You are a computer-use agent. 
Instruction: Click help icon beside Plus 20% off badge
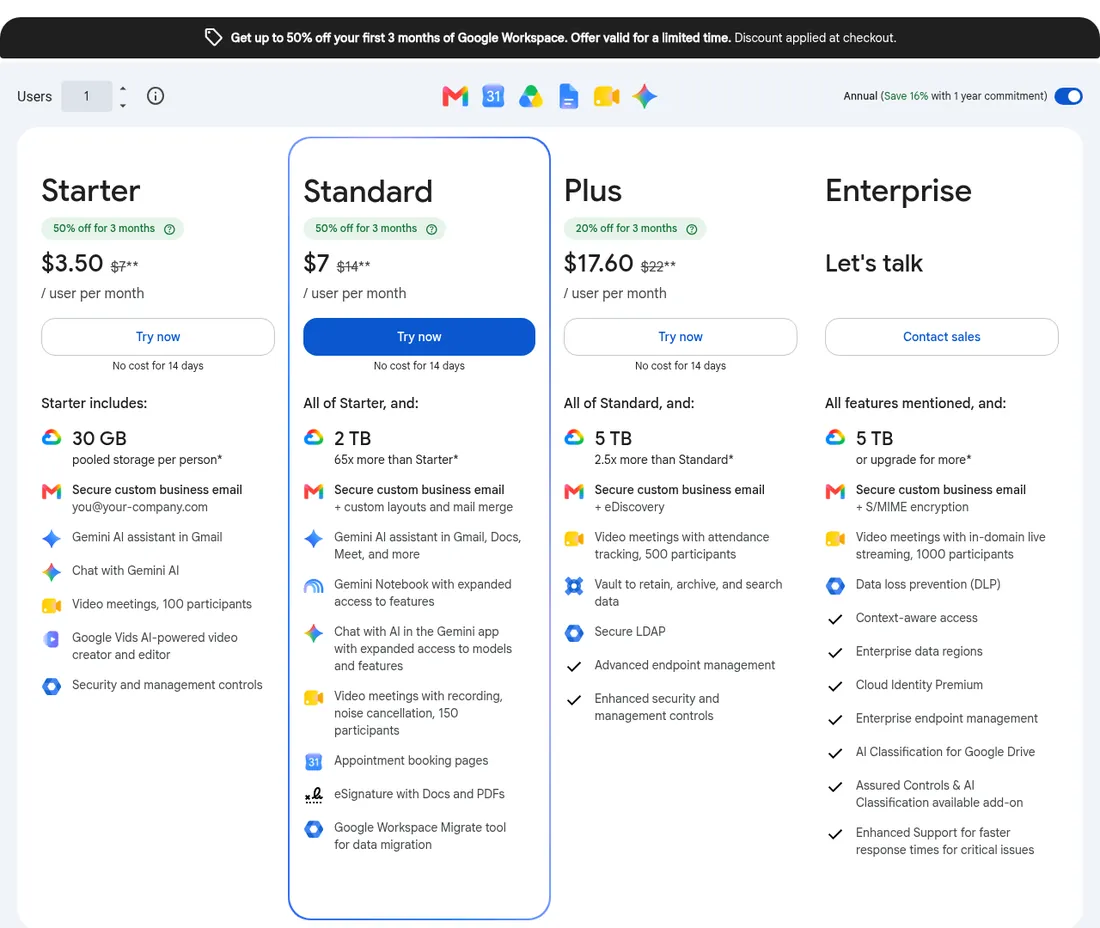pyautogui.click(x=692, y=229)
